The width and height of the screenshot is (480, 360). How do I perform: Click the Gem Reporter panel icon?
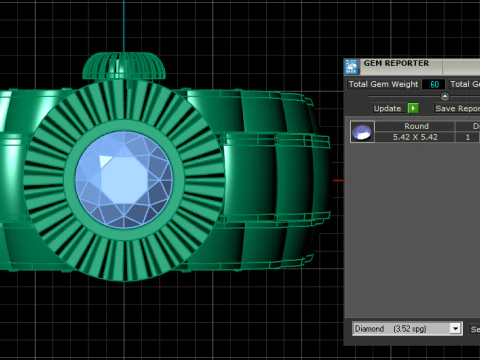coord(351,67)
